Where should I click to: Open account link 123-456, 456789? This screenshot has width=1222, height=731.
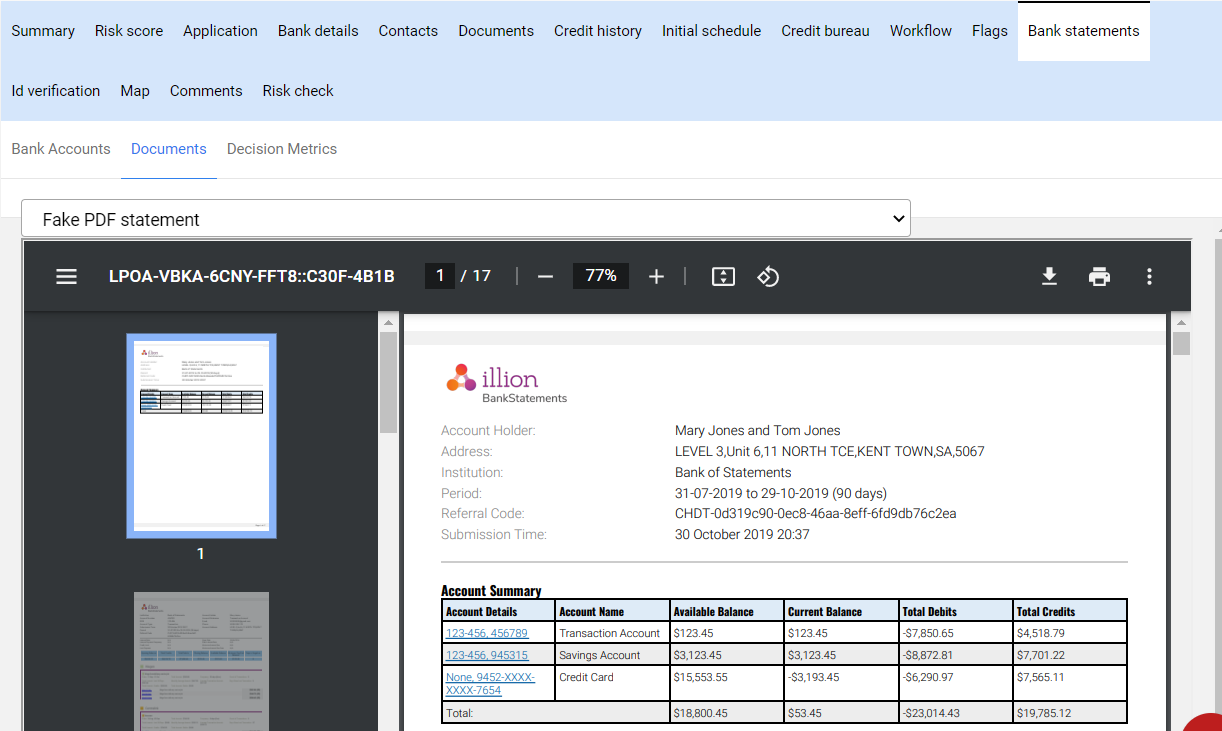click(487, 633)
